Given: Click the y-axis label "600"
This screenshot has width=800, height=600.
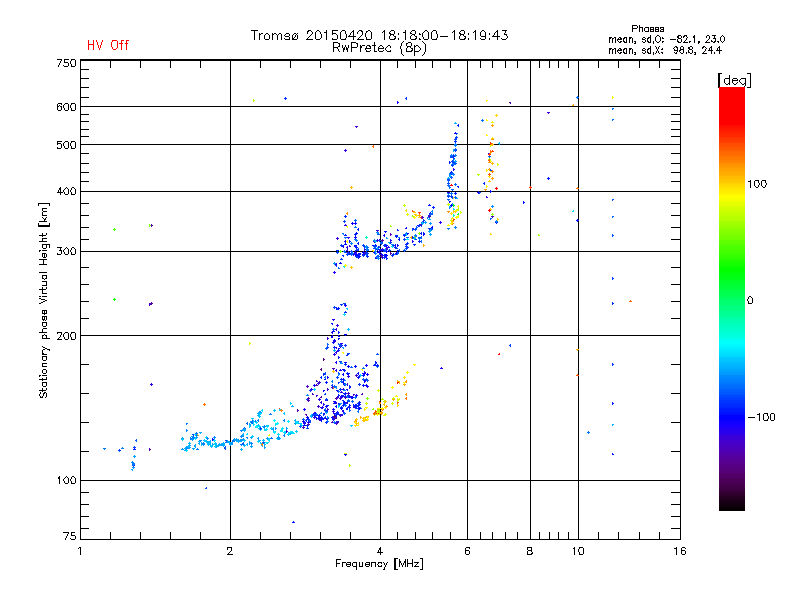Looking at the screenshot, I should 66,107.
